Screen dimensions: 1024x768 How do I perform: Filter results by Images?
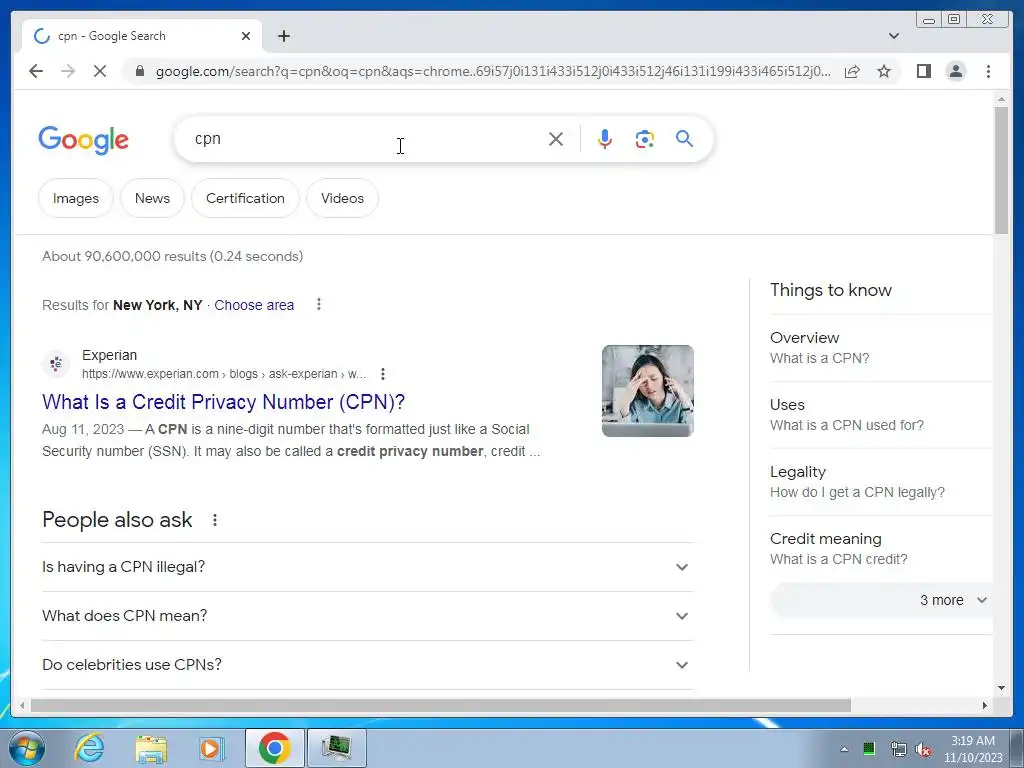pyautogui.click(x=76, y=198)
